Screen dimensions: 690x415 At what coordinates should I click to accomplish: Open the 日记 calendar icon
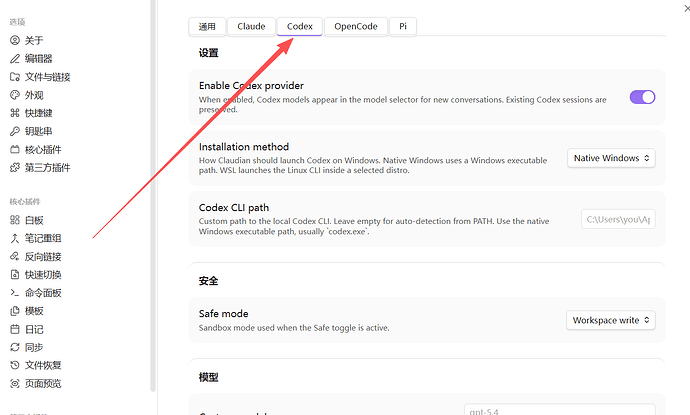15,329
